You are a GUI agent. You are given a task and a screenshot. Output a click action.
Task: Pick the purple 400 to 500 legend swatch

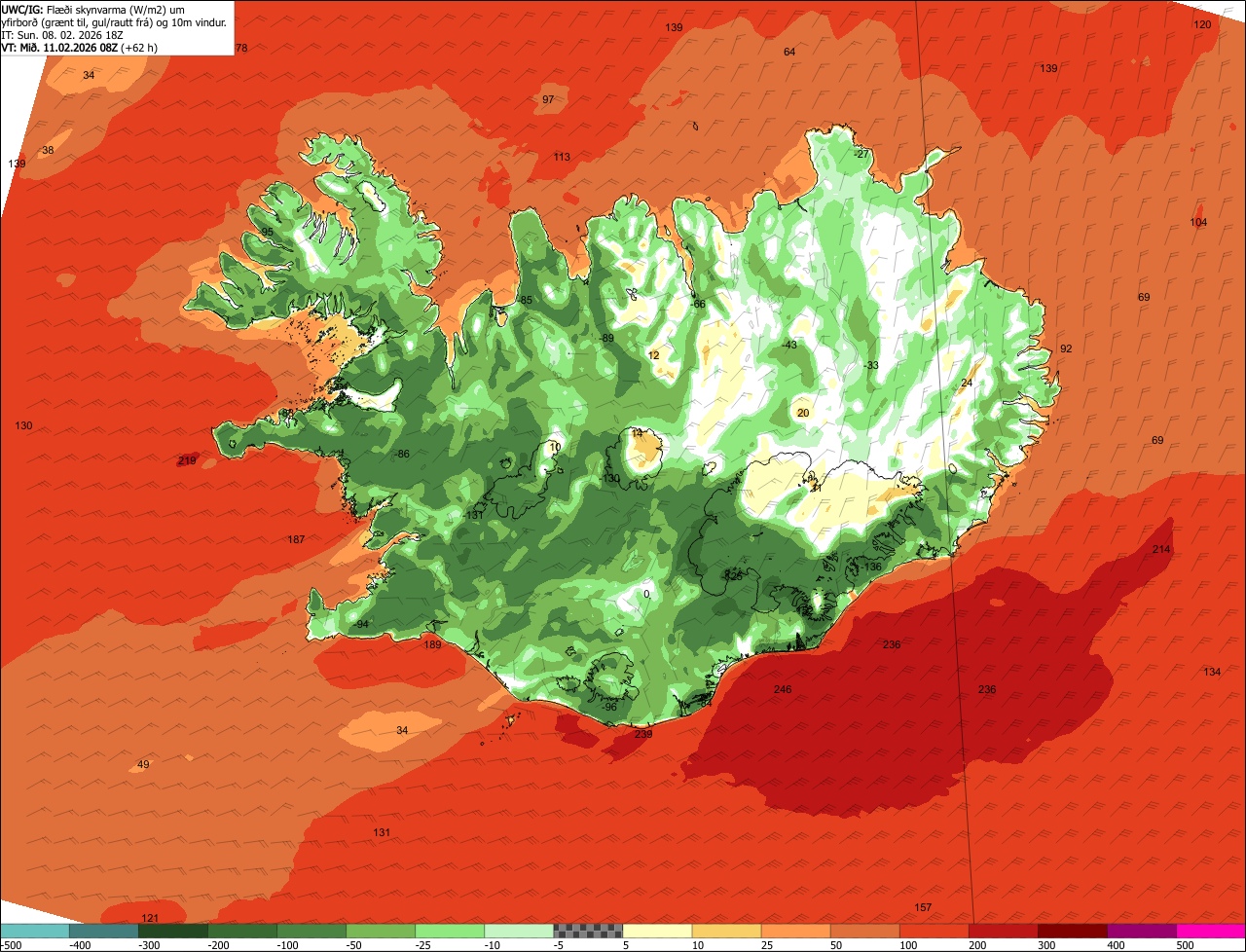click(x=1141, y=931)
